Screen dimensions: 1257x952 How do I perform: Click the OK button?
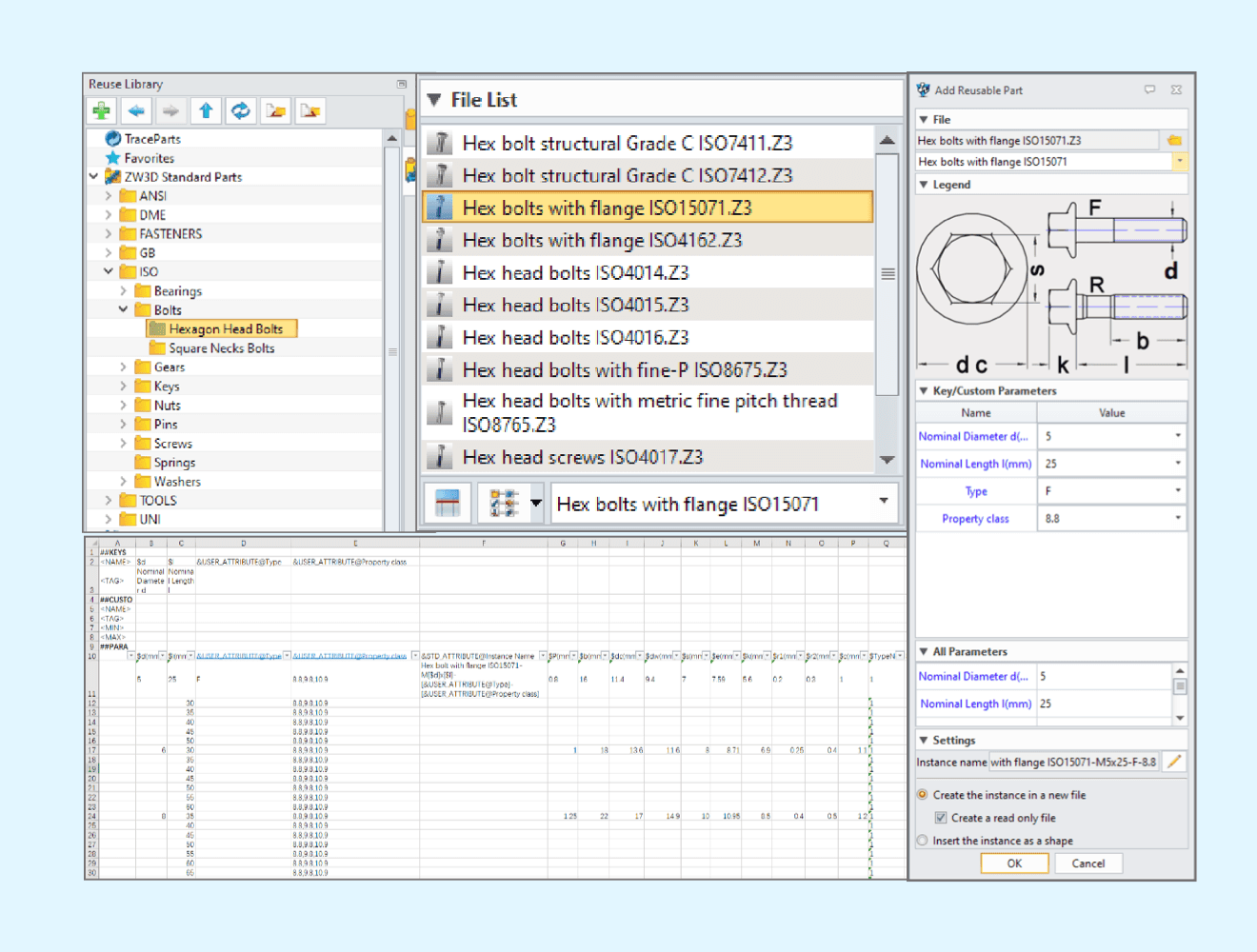pos(1014,863)
